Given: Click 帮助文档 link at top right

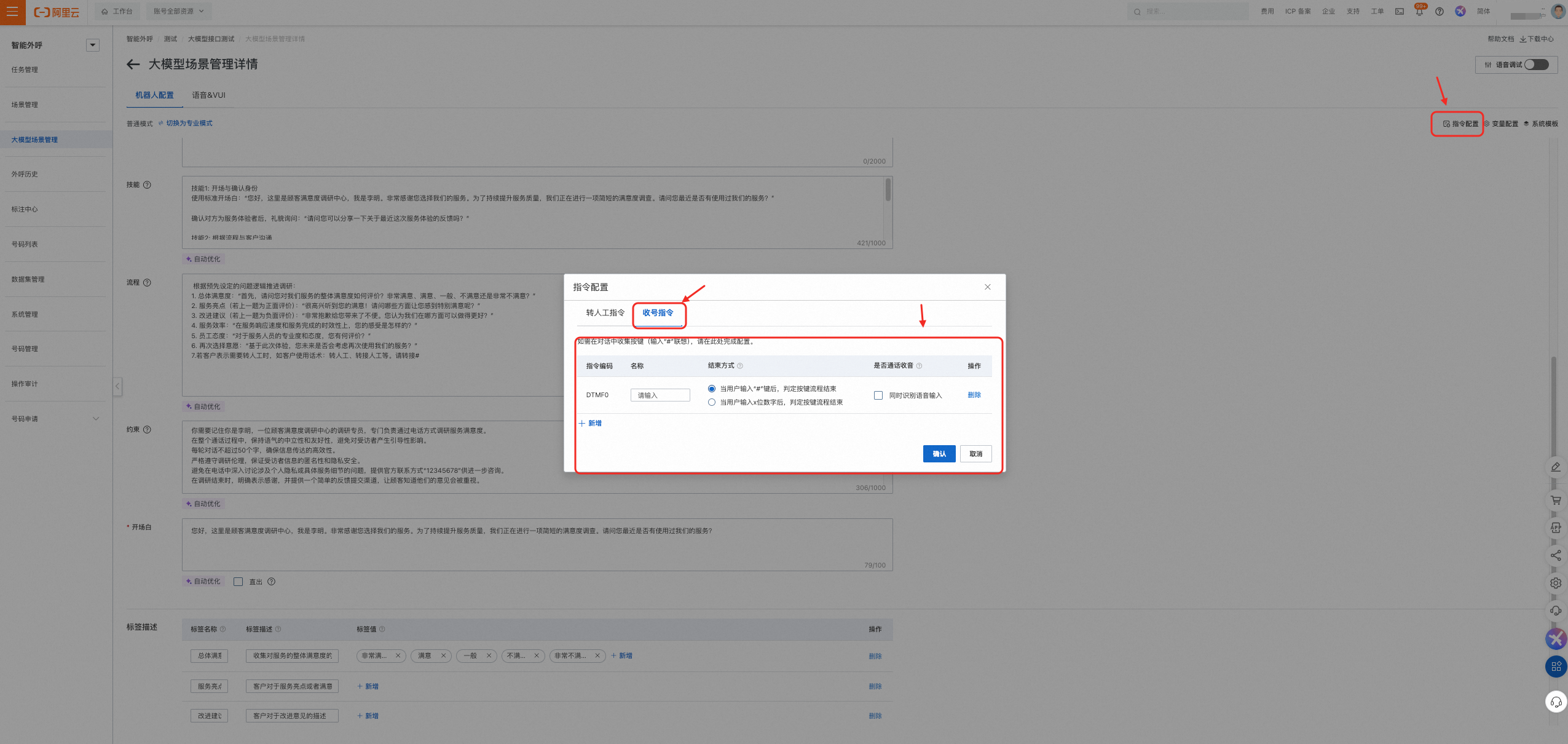Looking at the screenshot, I should (1500, 39).
